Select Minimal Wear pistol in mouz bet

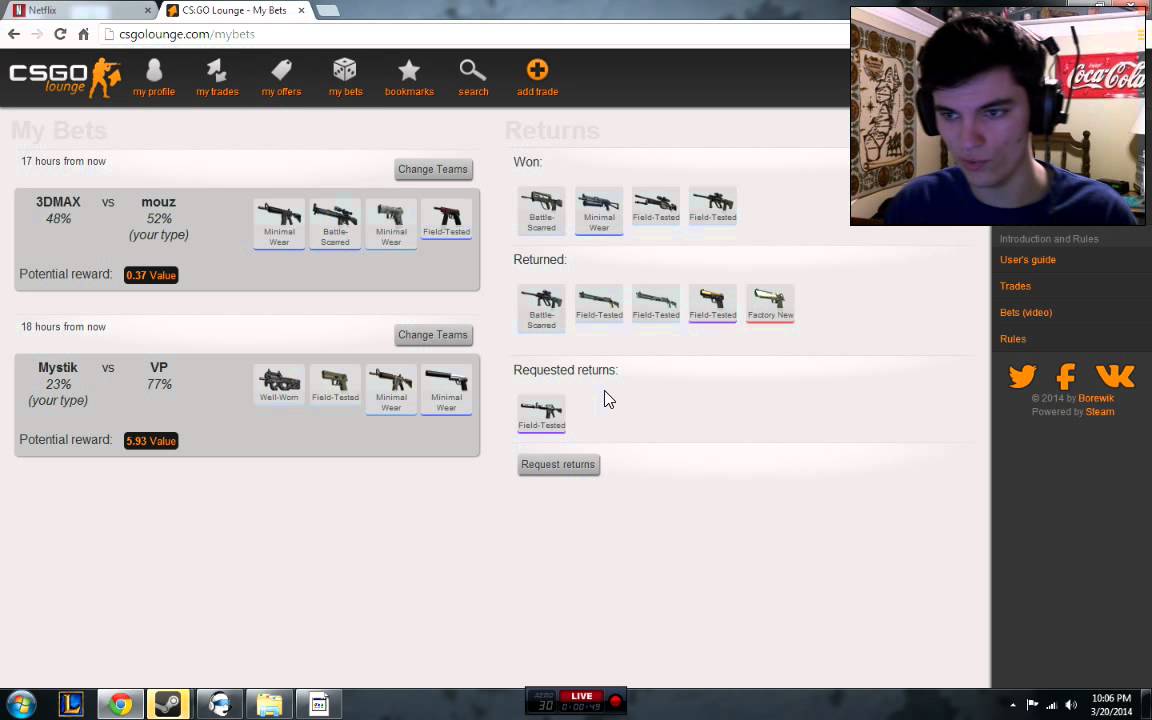coord(391,224)
